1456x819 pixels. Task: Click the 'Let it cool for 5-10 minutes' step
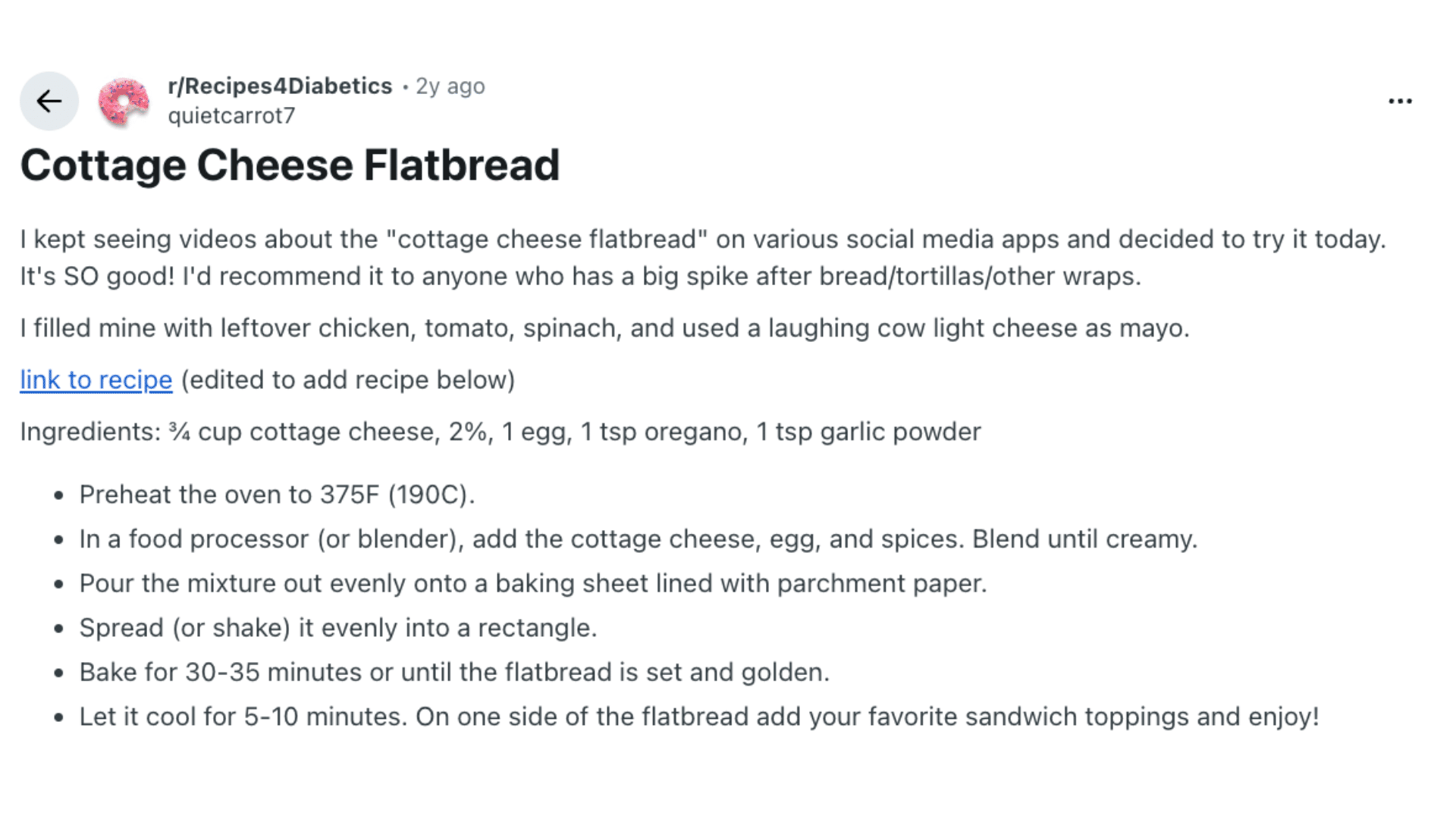[698, 717]
